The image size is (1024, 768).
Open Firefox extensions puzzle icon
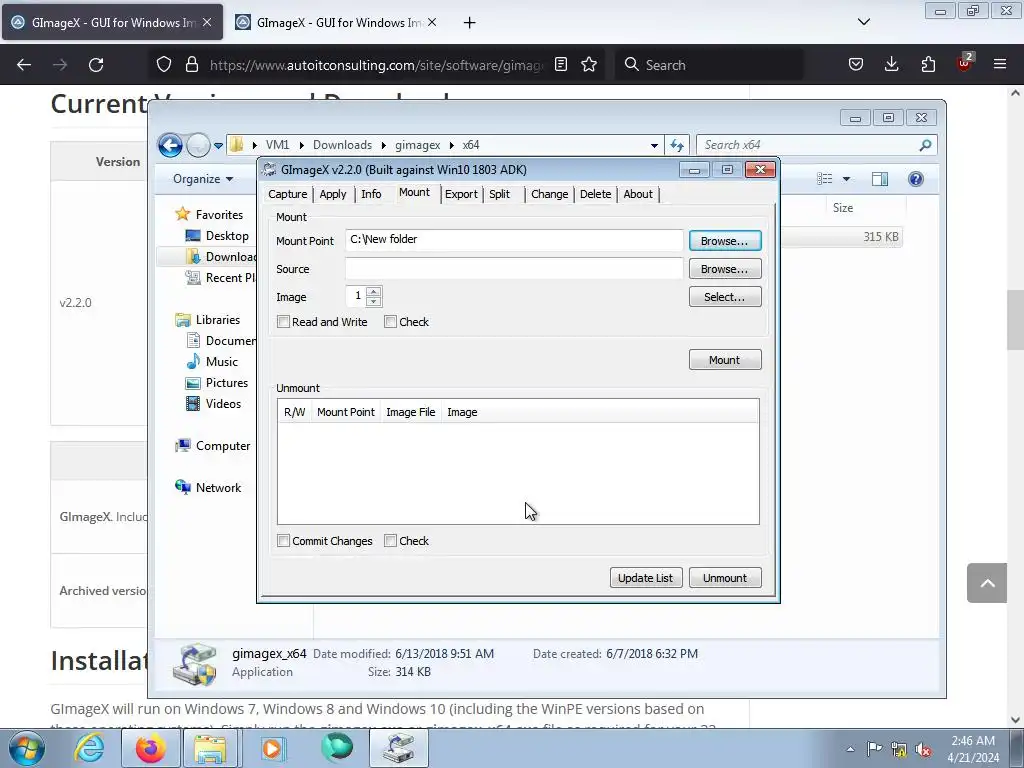pyautogui.click(x=928, y=65)
